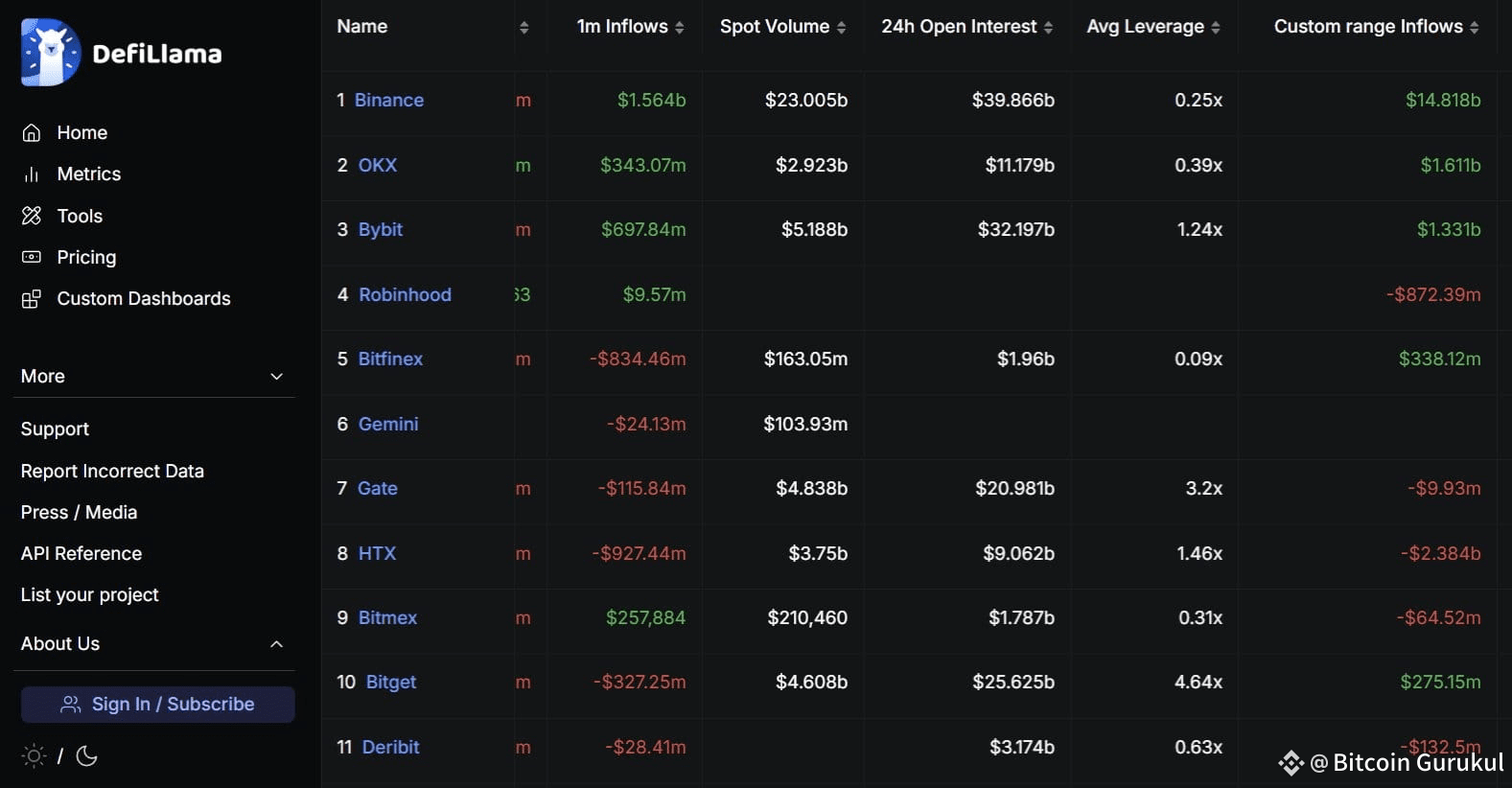
Task: Open the Robinhood exchange link
Action: click(x=405, y=295)
